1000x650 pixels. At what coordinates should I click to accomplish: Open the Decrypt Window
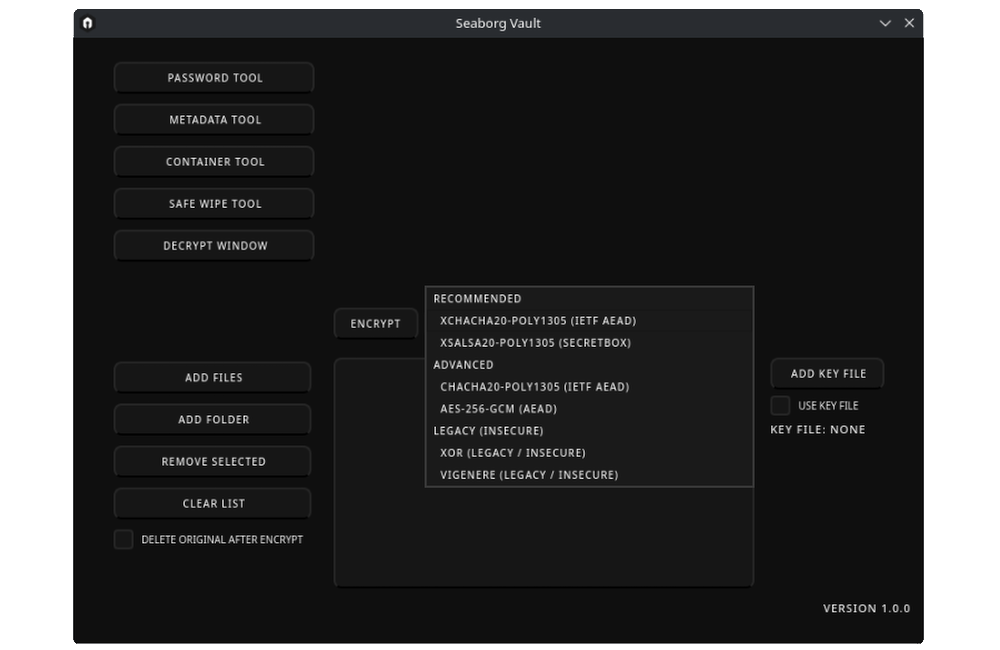click(214, 246)
